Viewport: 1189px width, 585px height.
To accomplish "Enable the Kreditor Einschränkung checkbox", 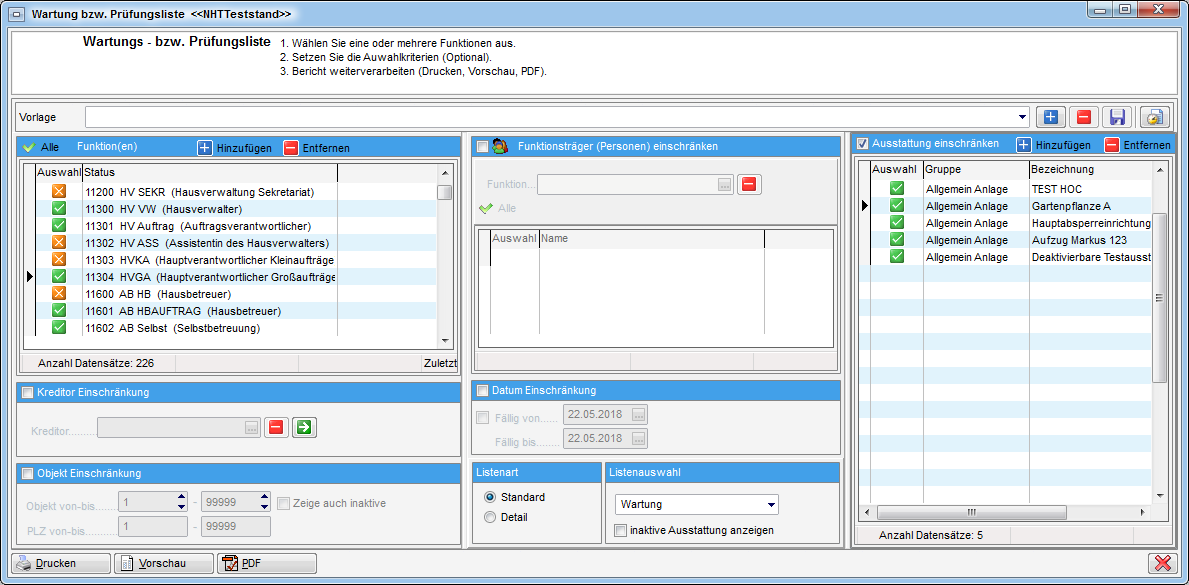I will (x=27, y=393).
